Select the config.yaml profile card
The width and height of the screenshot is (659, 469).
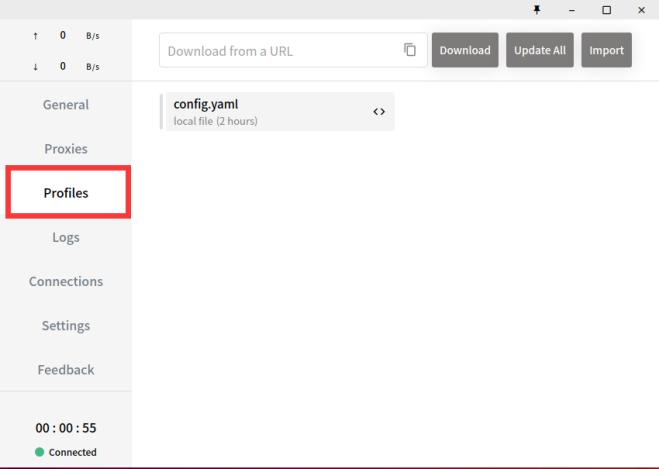pyautogui.click(x=280, y=112)
